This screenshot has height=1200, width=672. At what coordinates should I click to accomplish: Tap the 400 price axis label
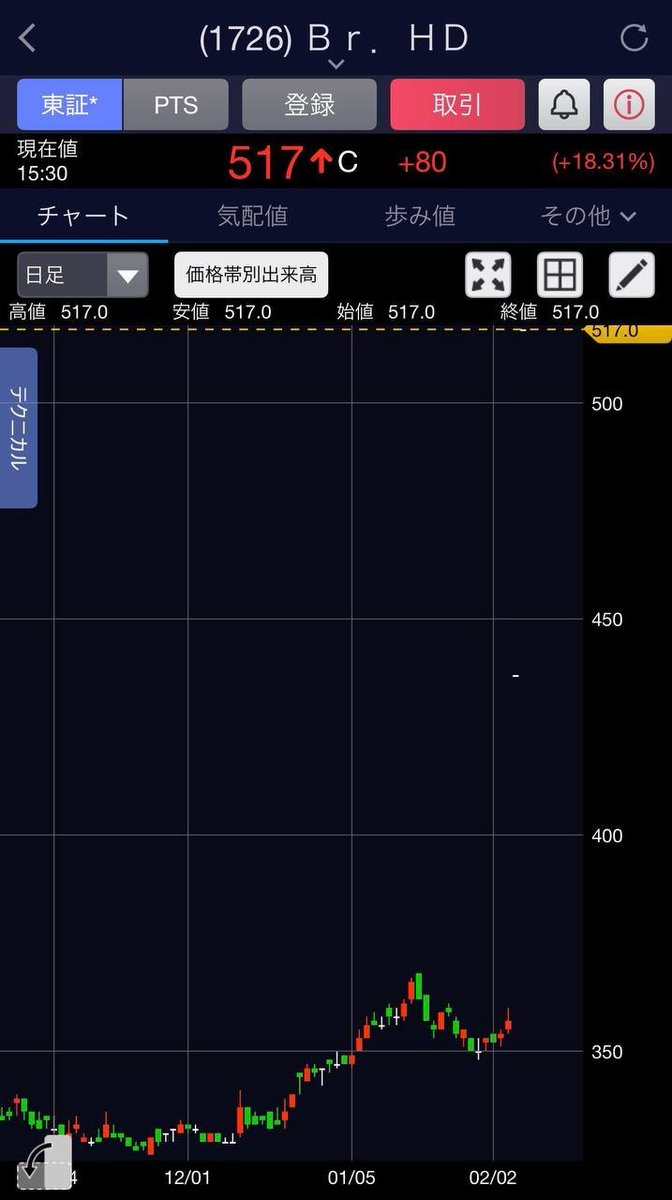(x=607, y=836)
